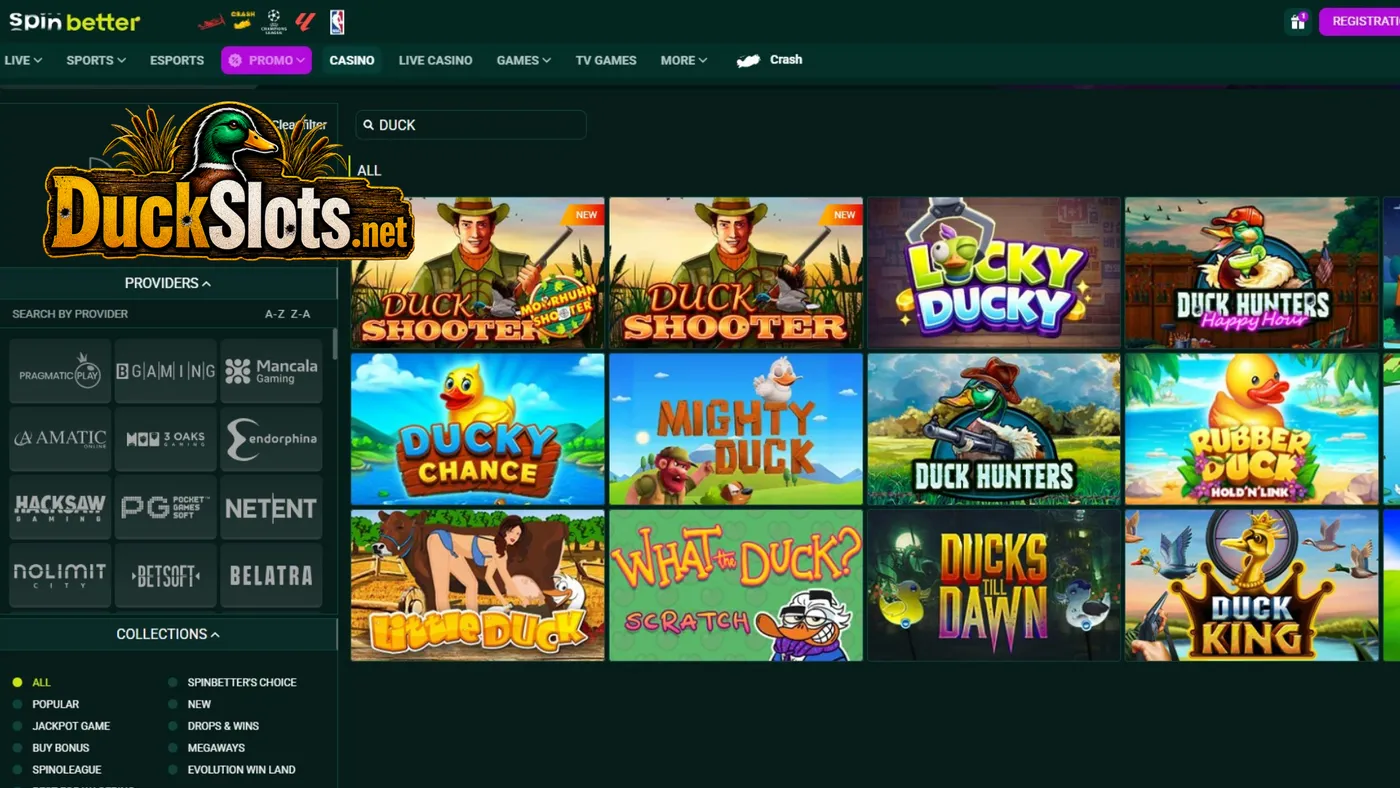Filter by 3 Oaks Gaming provider logo
The height and width of the screenshot is (788, 1400).
[166, 439]
